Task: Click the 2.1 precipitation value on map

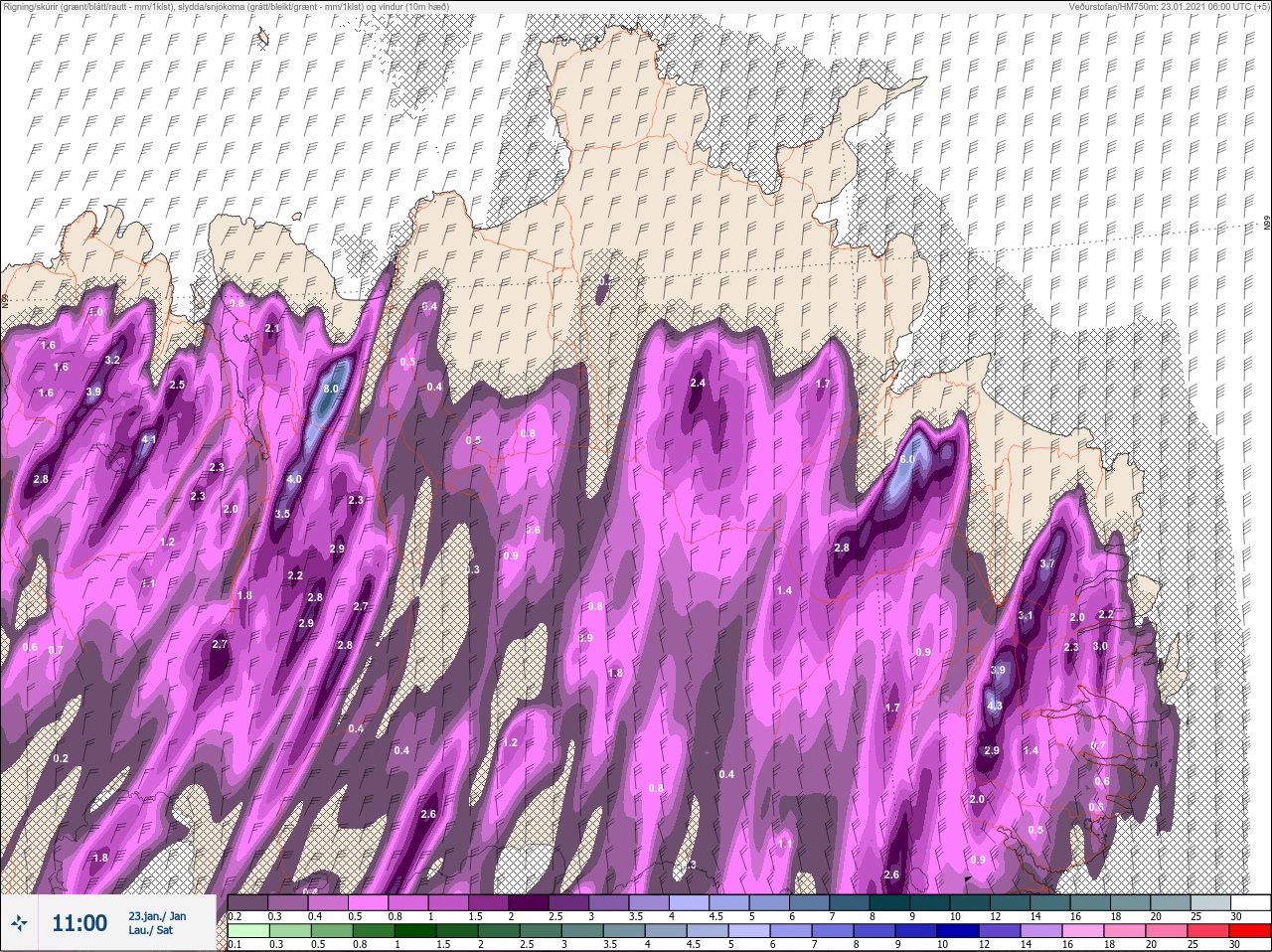Action: (272, 328)
